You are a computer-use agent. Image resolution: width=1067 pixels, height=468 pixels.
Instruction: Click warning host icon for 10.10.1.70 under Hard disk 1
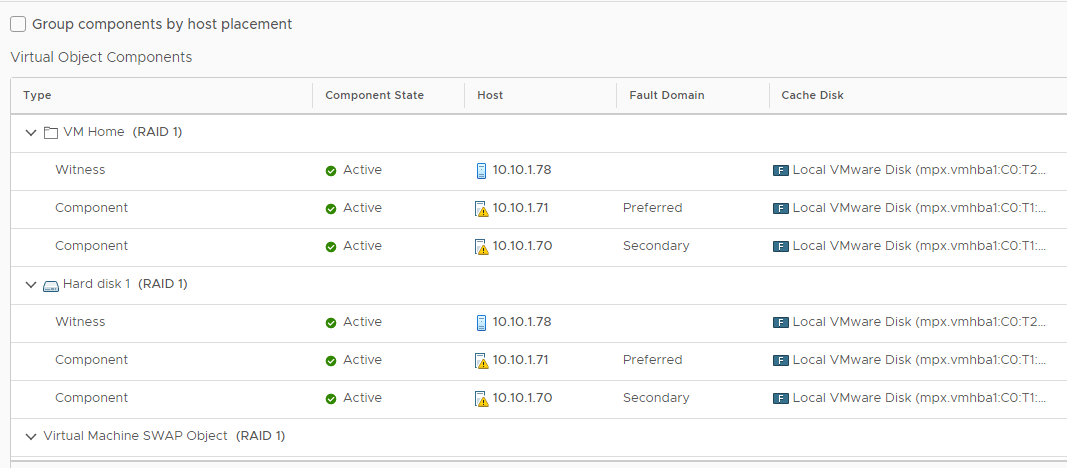click(481, 398)
